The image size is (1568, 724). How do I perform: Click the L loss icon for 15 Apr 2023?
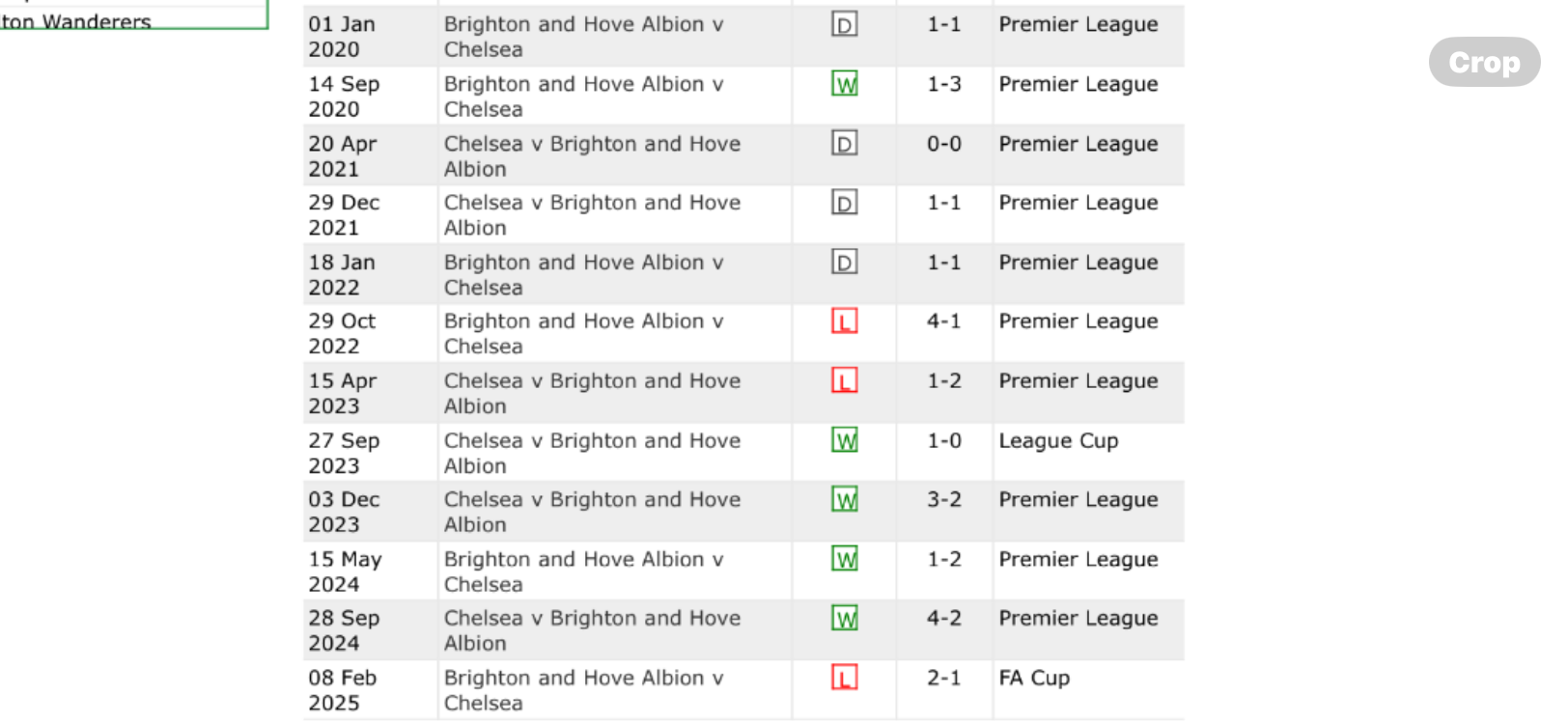click(845, 381)
